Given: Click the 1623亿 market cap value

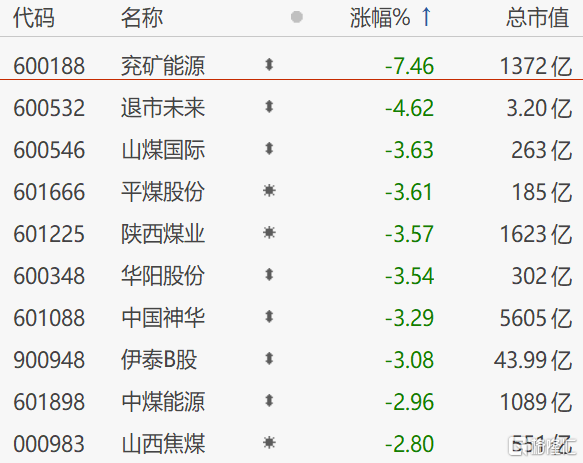Looking at the screenshot, I should click(x=536, y=234).
